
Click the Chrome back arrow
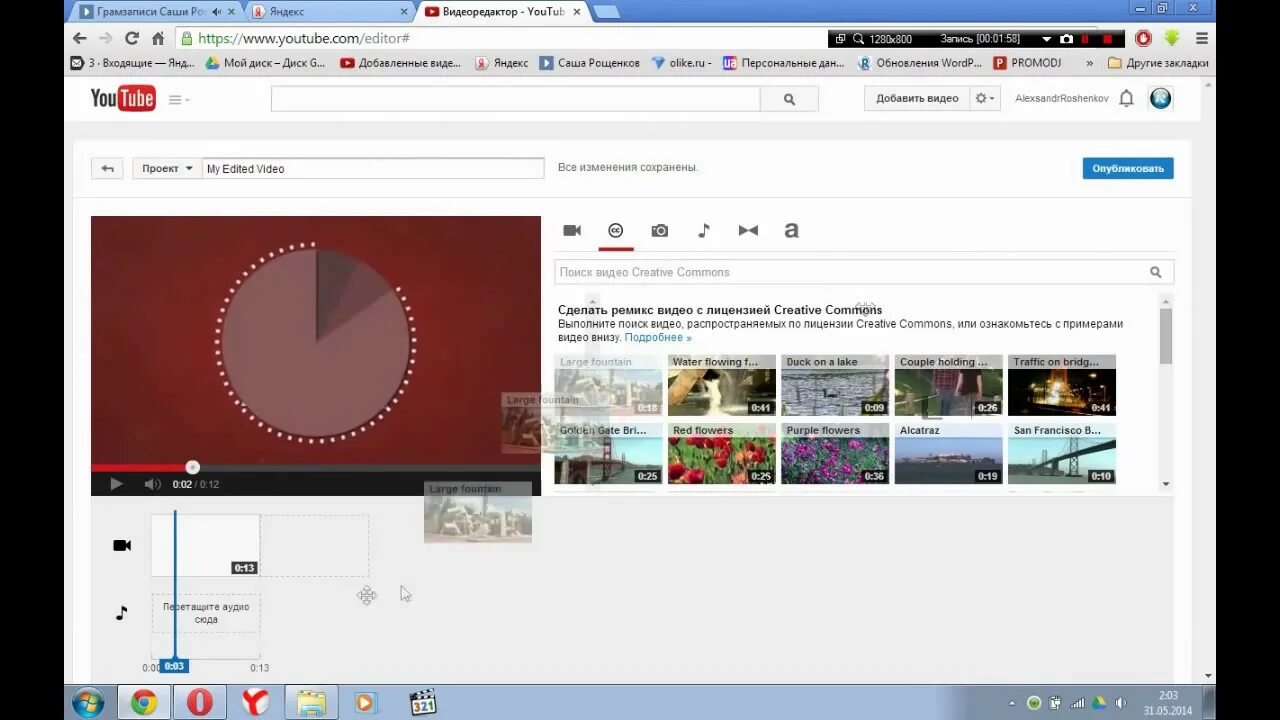coord(80,38)
